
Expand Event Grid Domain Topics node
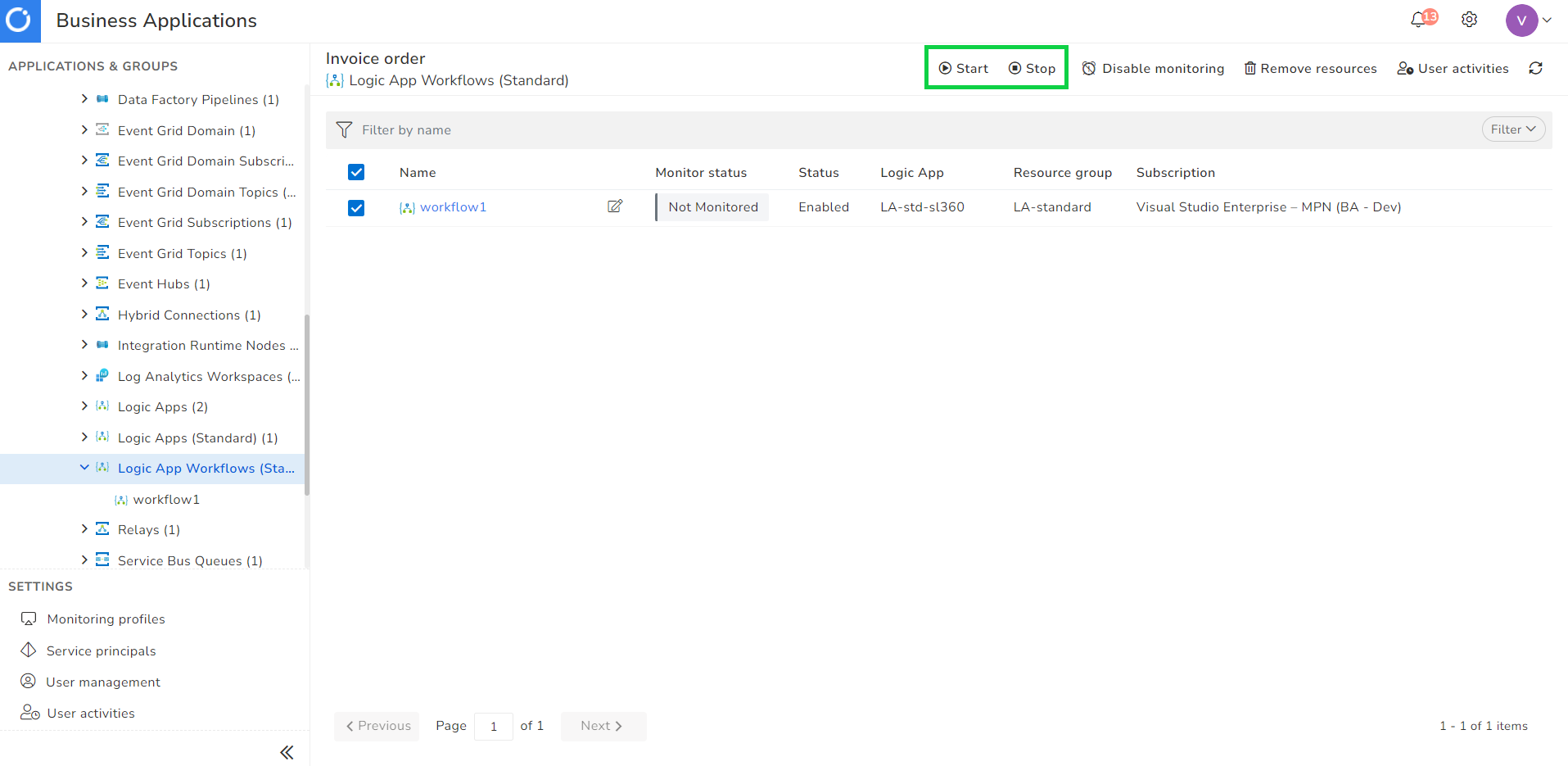(x=84, y=191)
